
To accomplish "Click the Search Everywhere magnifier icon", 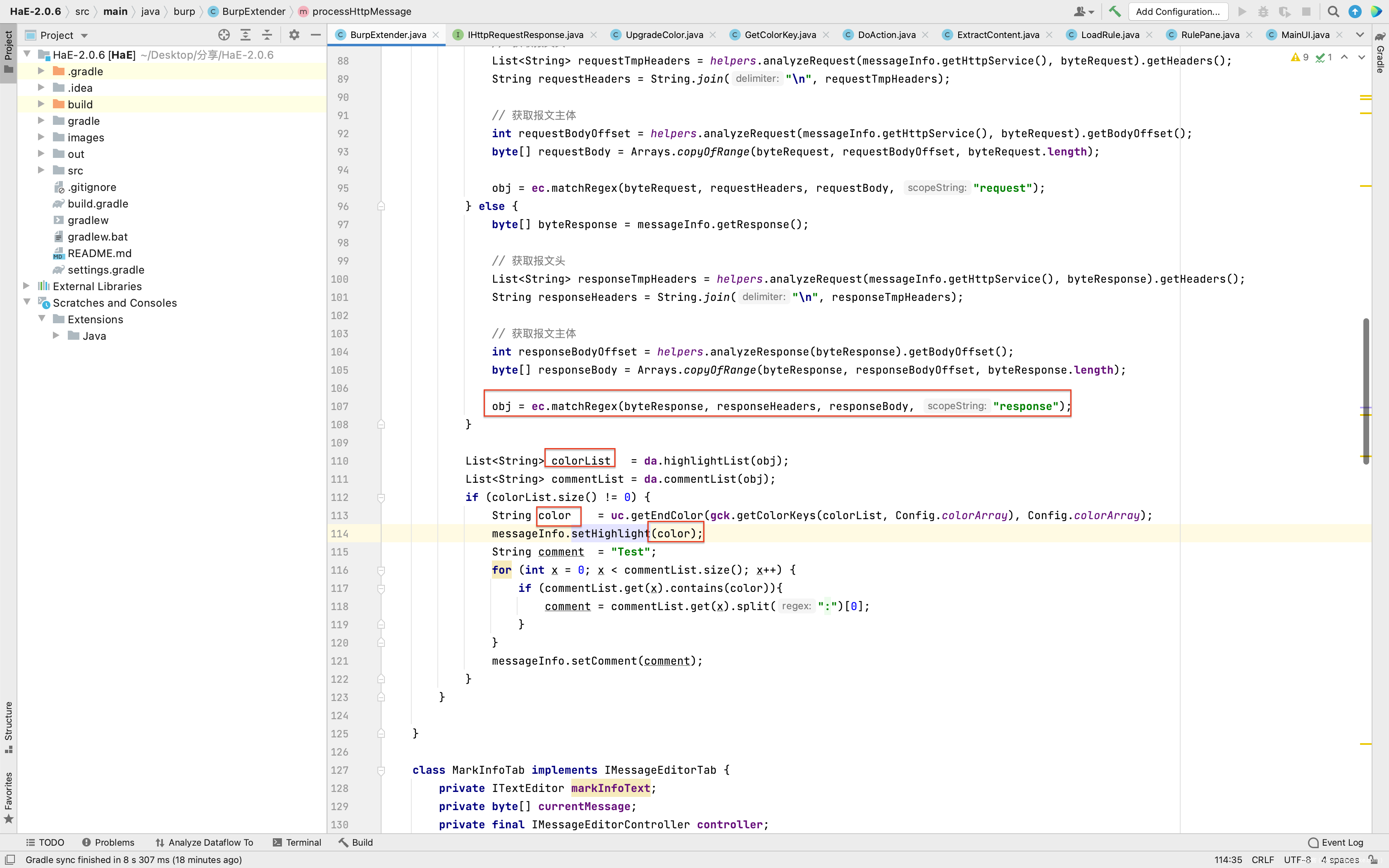I will (1333, 12).
